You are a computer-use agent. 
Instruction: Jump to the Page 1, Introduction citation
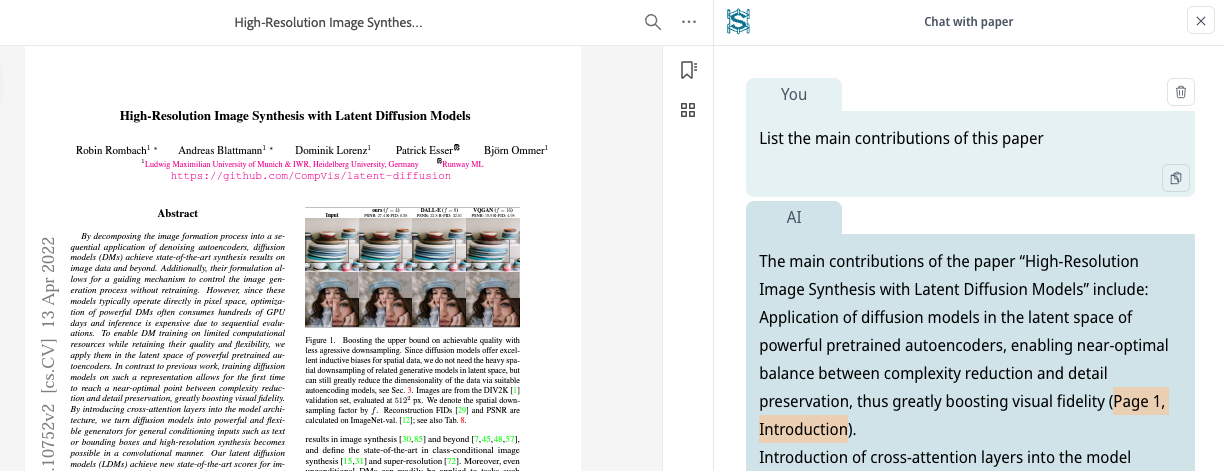pos(1138,403)
